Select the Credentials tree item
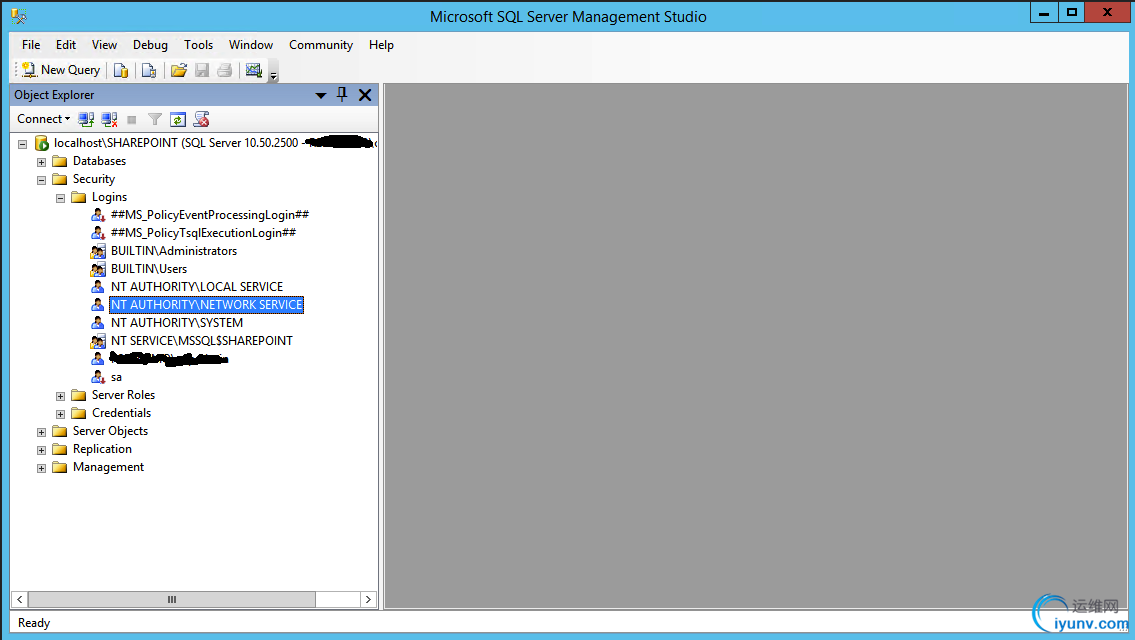Screen dimensions: 1135x640 click(x=122, y=413)
